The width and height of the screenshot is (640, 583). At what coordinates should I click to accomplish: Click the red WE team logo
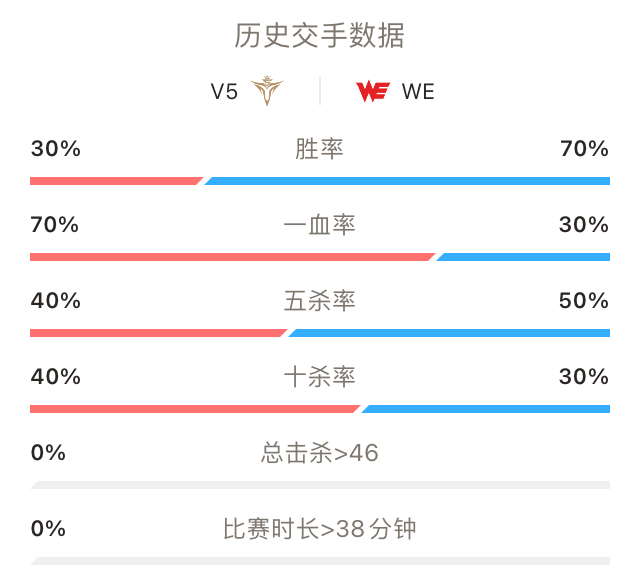(x=373, y=91)
